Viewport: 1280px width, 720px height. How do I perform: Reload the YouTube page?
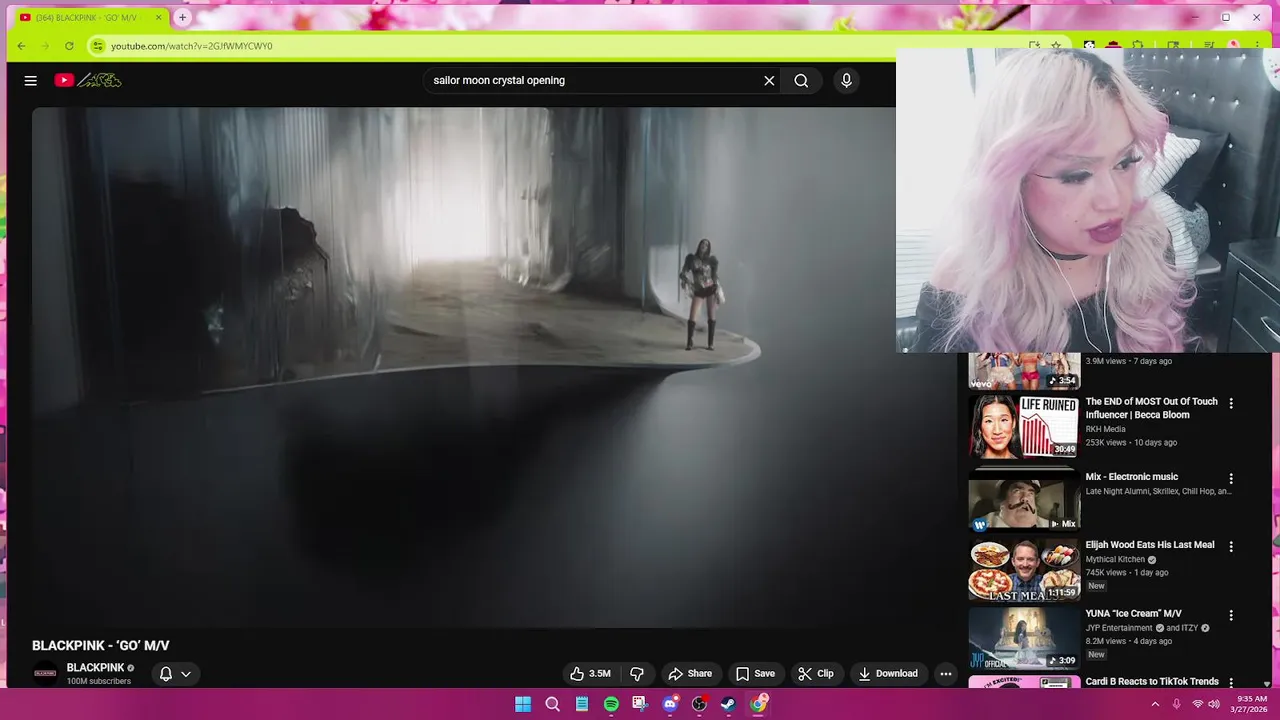(69, 46)
